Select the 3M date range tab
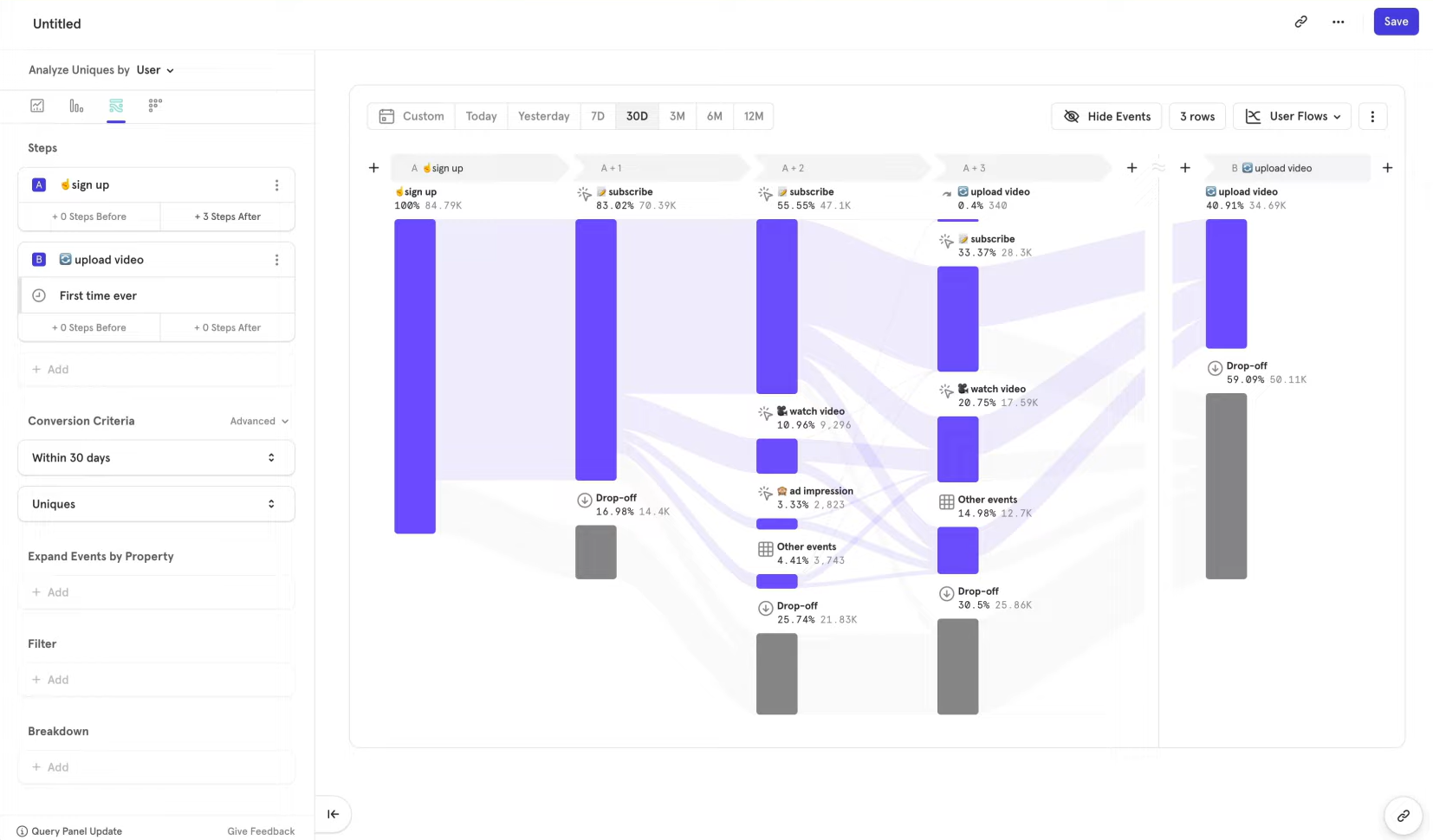Viewport: 1433px width, 840px height. click(x=678, y=116)
